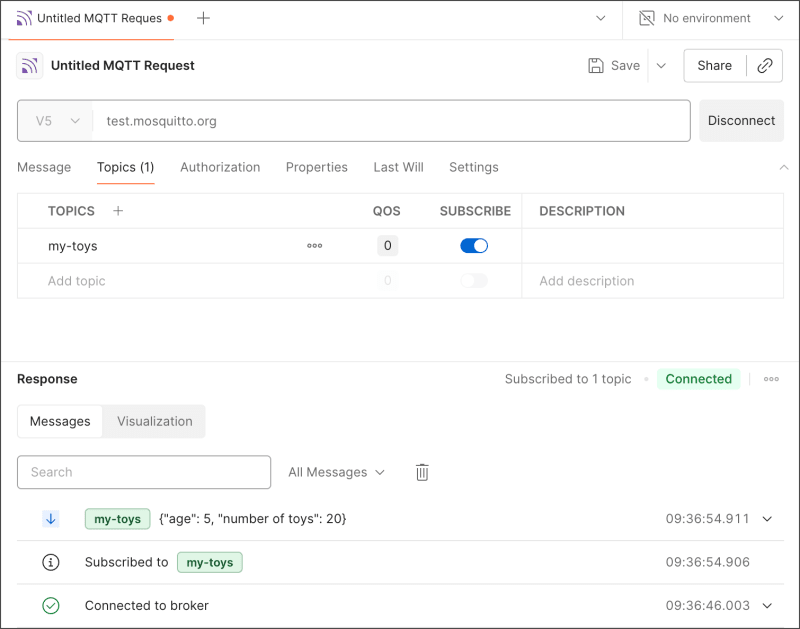Click the info icon on Subscribed row
800x629 pixels.
[x=51, y=562]
